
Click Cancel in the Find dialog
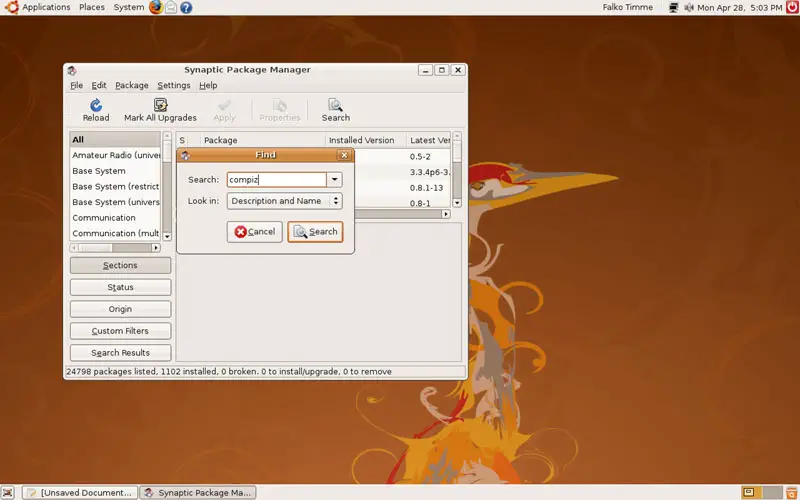(x=255, y=232)
